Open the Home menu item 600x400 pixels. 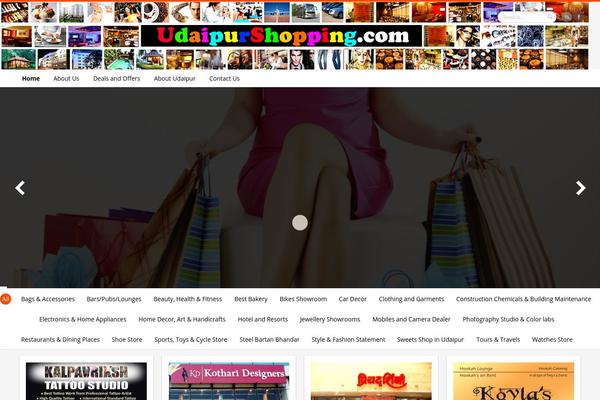tap(31, 78)
